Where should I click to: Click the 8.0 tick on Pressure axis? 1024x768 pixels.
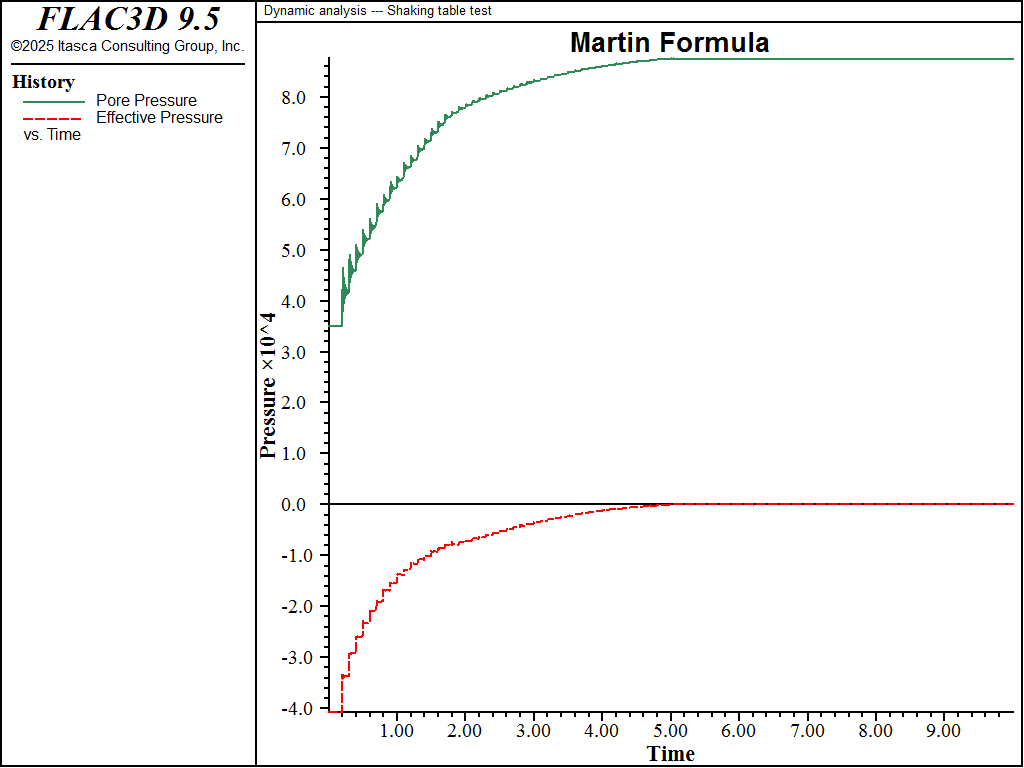[x=293, y=98]
